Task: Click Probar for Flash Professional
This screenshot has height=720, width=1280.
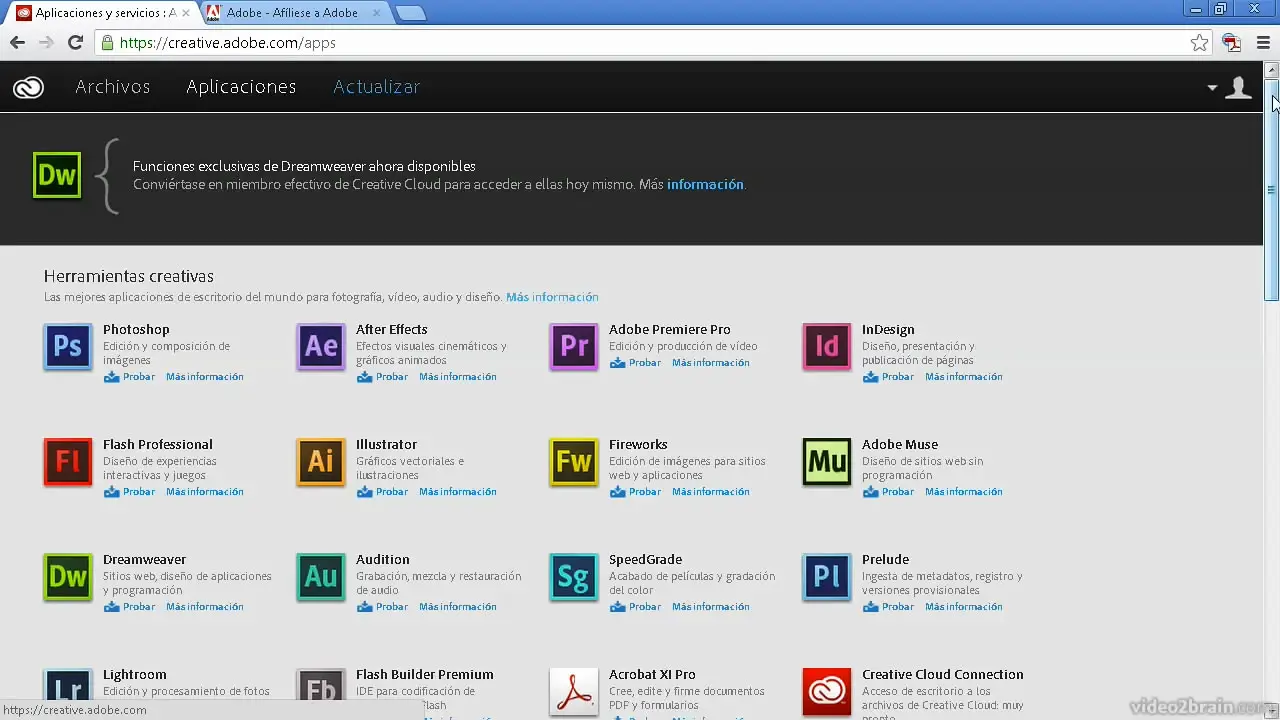Action: (130, 492)
